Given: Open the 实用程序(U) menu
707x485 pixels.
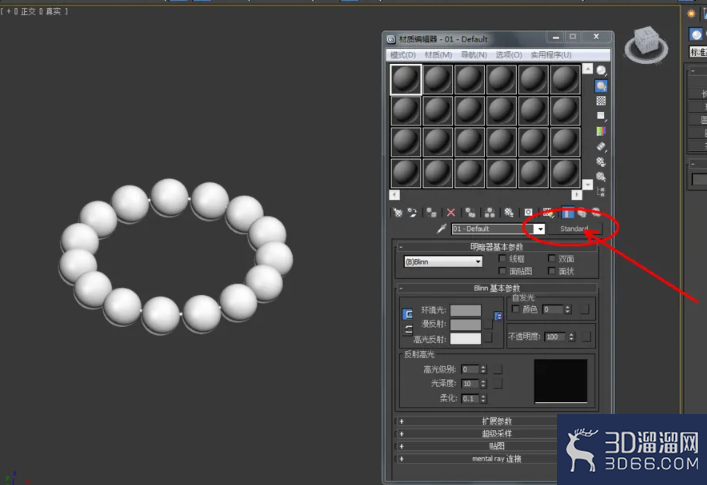Looking at the screenshot, I should pyautogui.click(x=551, y=55).
